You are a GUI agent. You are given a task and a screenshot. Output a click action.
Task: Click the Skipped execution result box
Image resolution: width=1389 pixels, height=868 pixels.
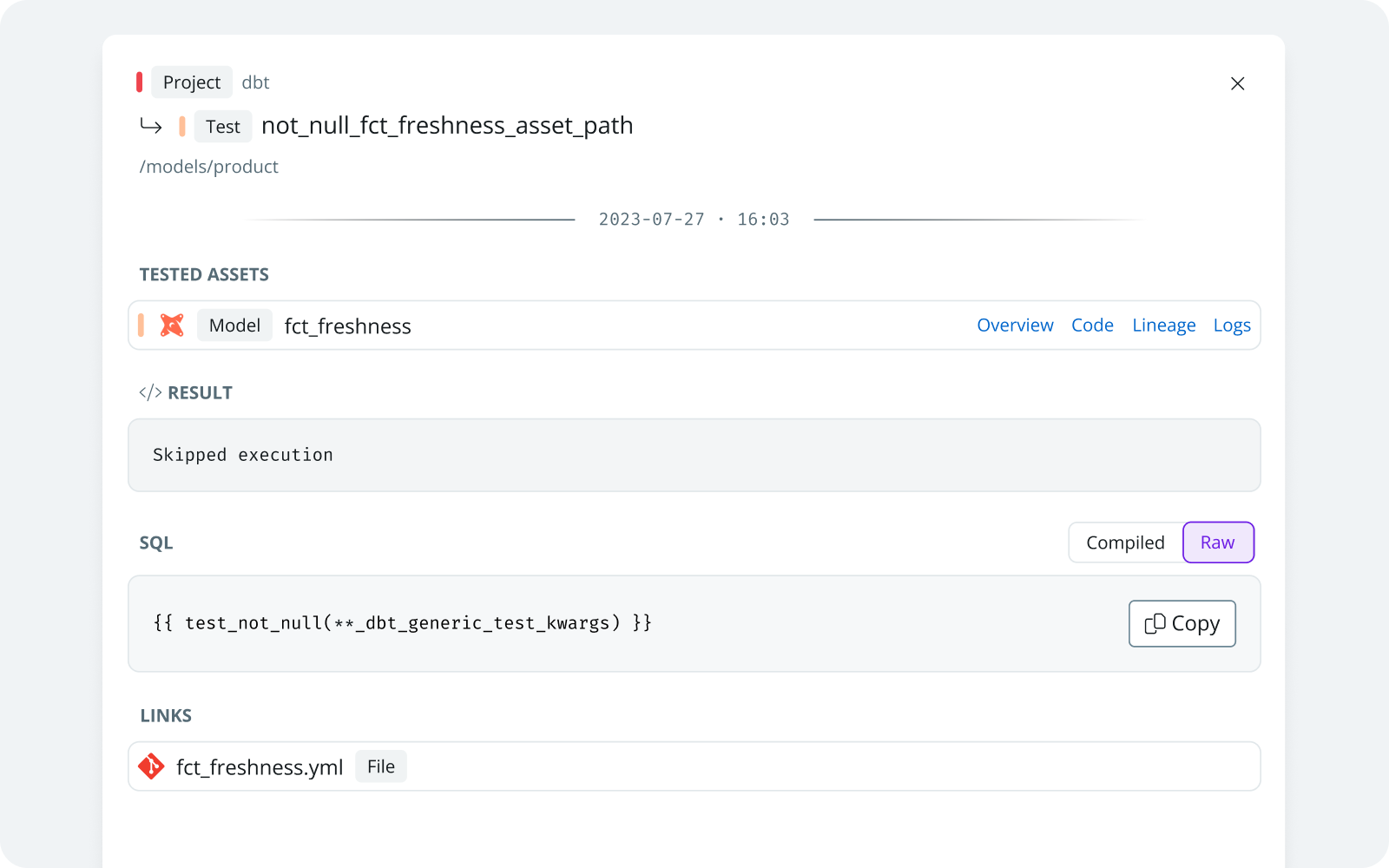[x=694, y=456]
